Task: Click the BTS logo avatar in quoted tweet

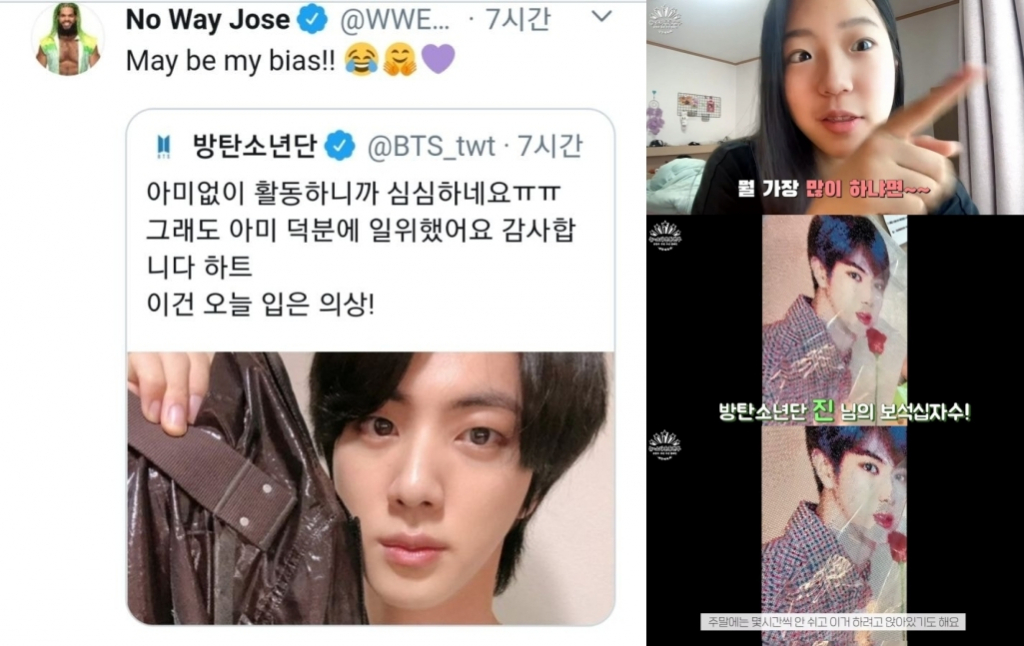Action: (164, 146)
